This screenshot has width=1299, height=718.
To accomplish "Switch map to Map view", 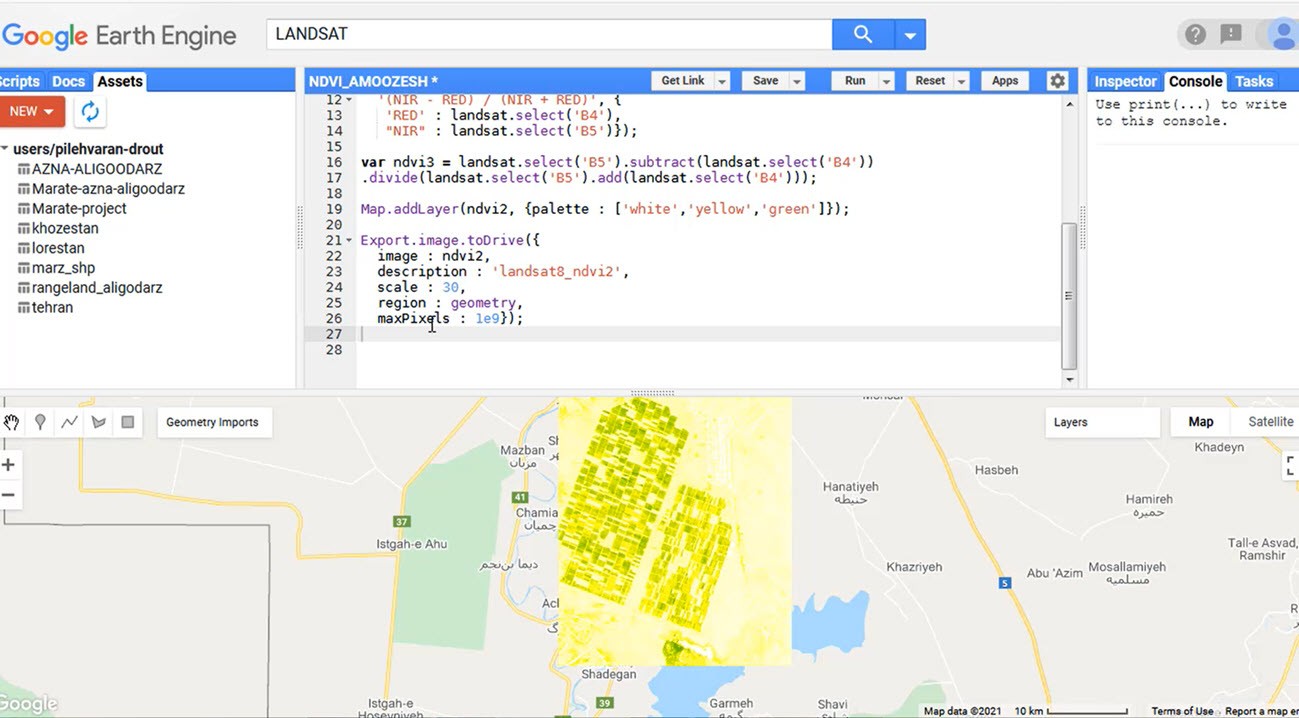I will tap(1200, 422).
